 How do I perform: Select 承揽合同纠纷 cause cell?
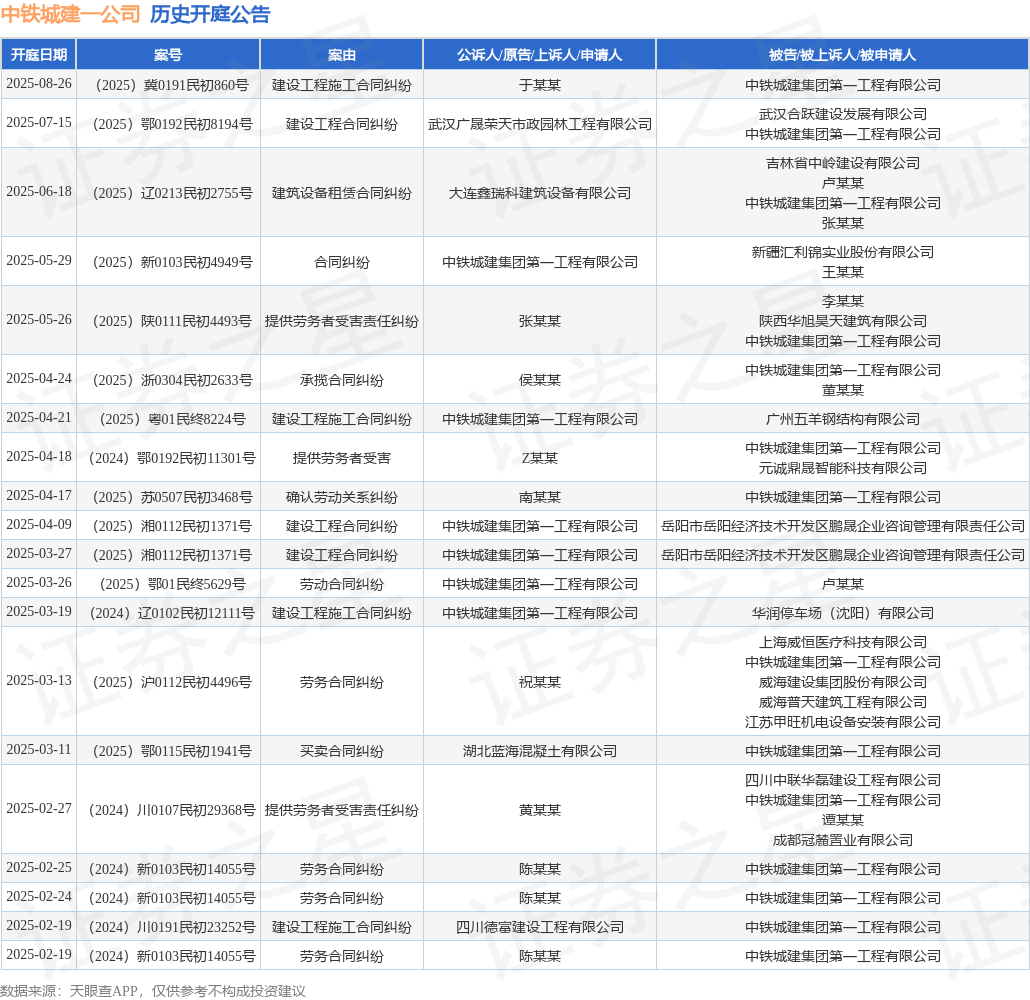tap(342, 380)
